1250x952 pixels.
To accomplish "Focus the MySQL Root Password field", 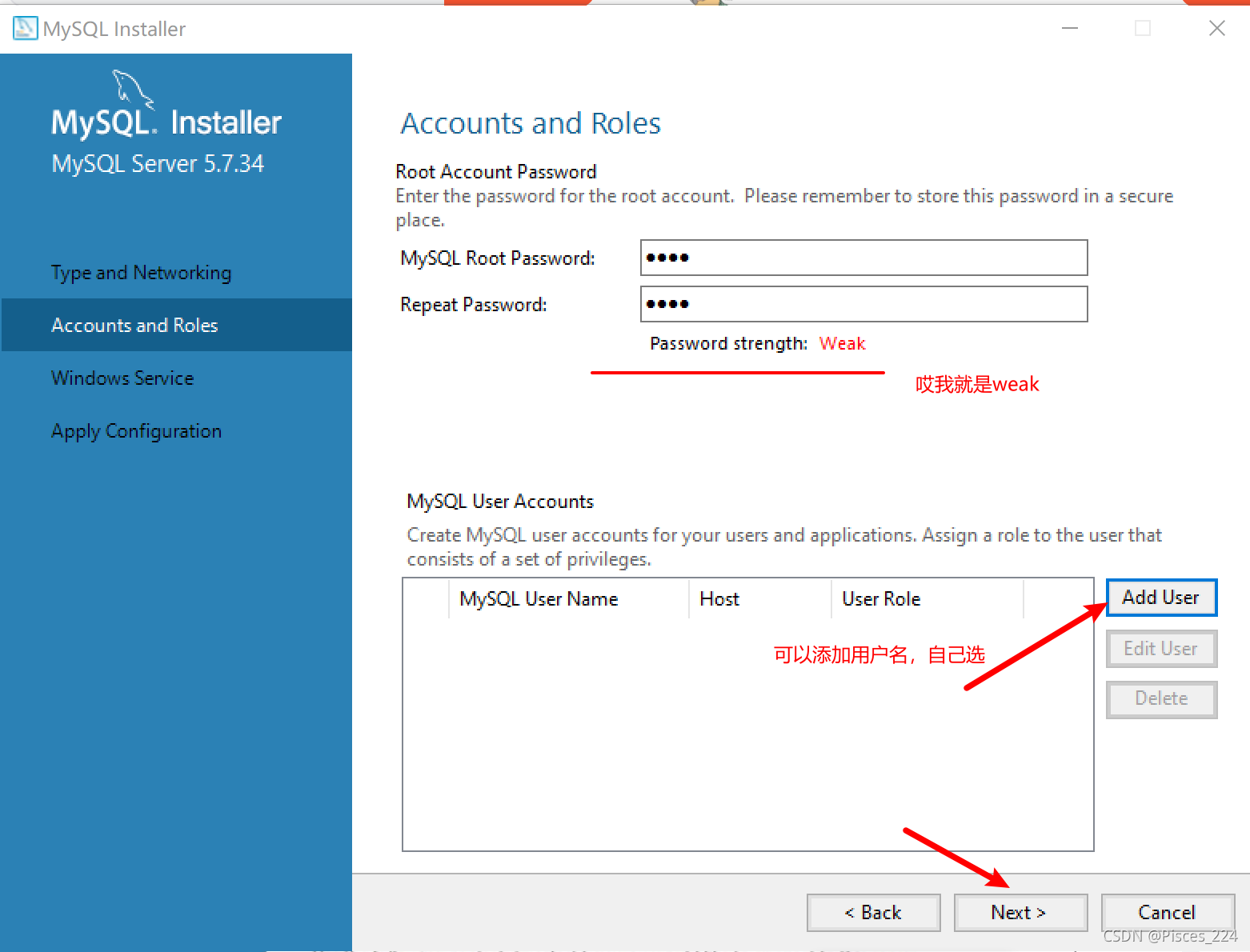I will tap(863, 258).
